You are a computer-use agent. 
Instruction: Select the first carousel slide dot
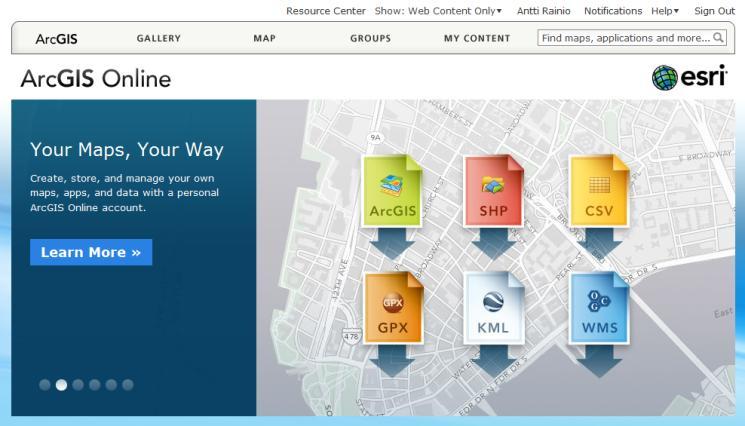point(45,385)
